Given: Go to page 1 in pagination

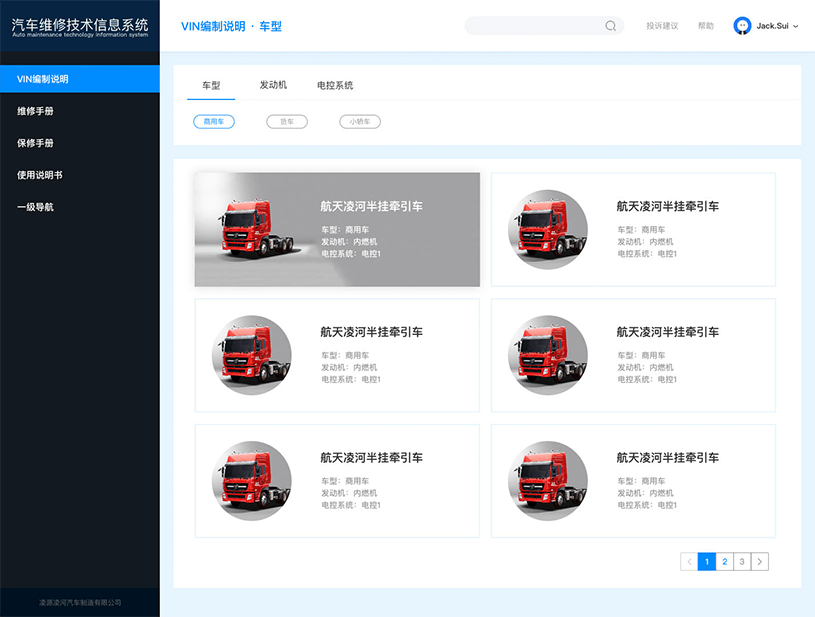Looking at the screenshot, I should click(707, 561).
